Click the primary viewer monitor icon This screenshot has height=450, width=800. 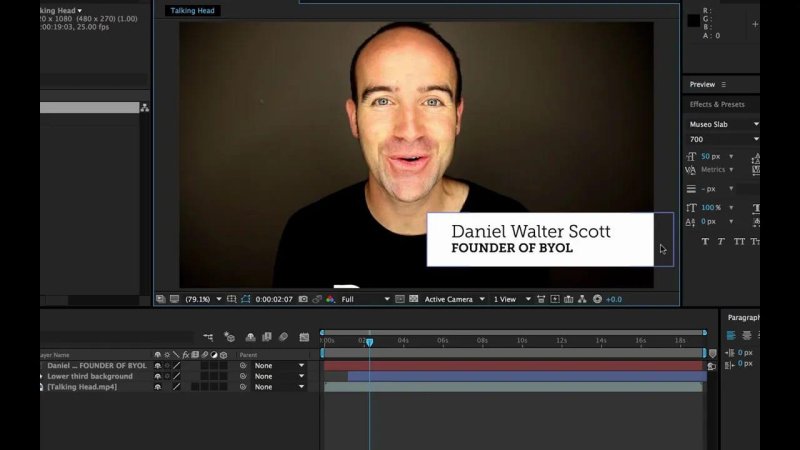[174, 299]
